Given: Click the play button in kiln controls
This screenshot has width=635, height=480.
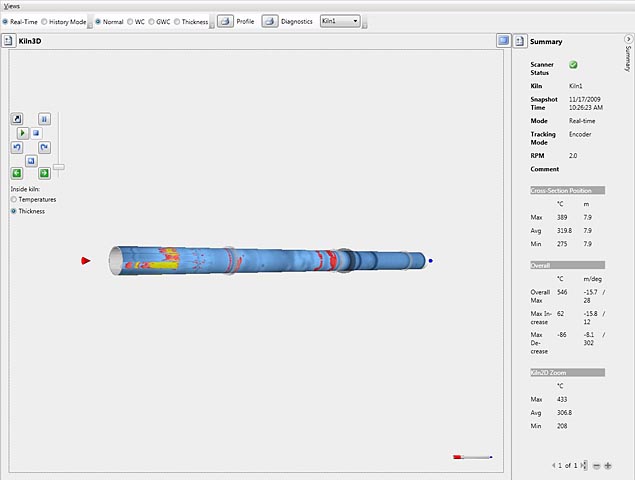Looking at the screenshot, I should [22, 132].
